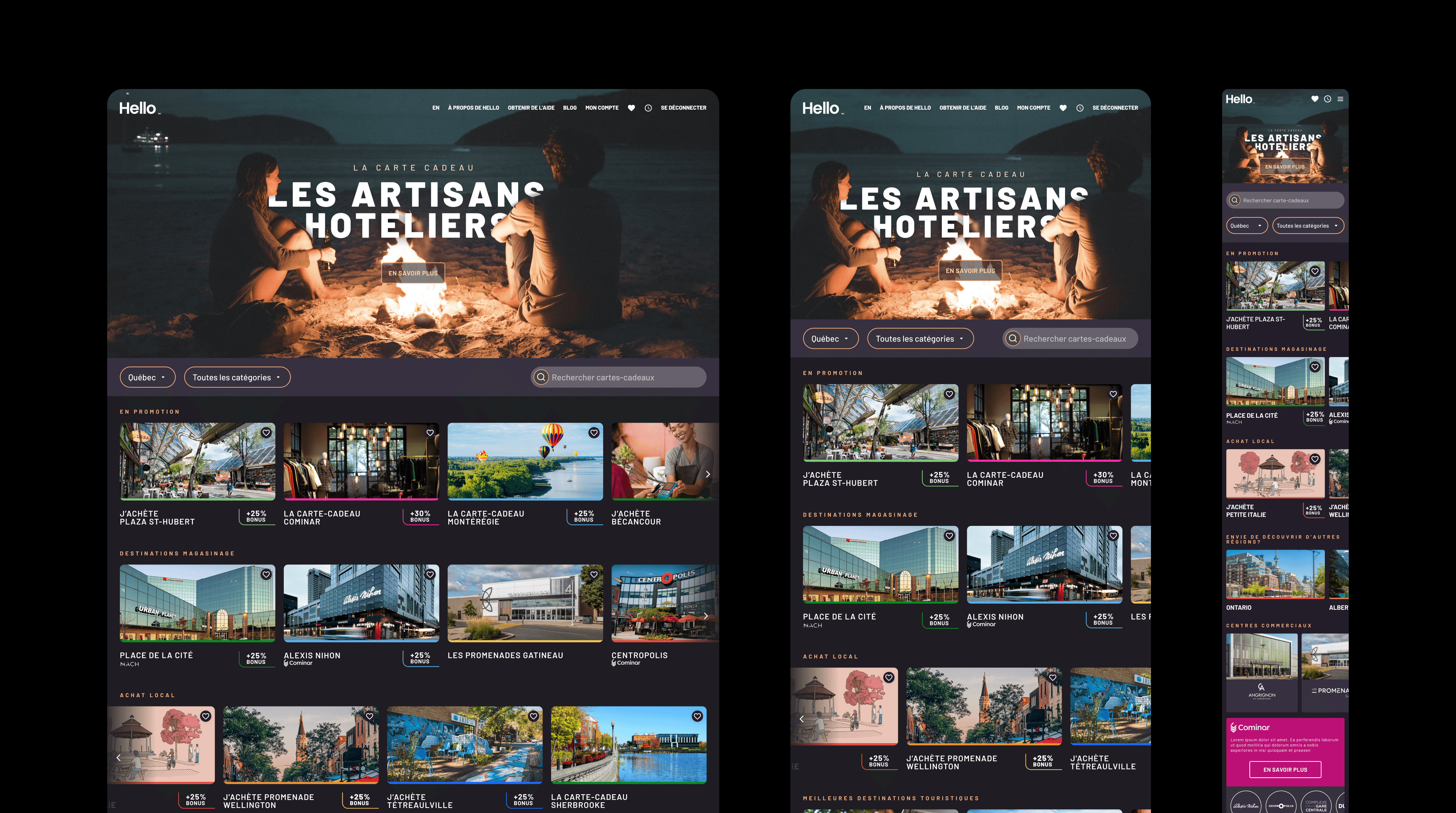This screenshot has width=1456, height=813.
Task: Next arrow on left layout's En Promotion carousel
Action: coord(708,474)
